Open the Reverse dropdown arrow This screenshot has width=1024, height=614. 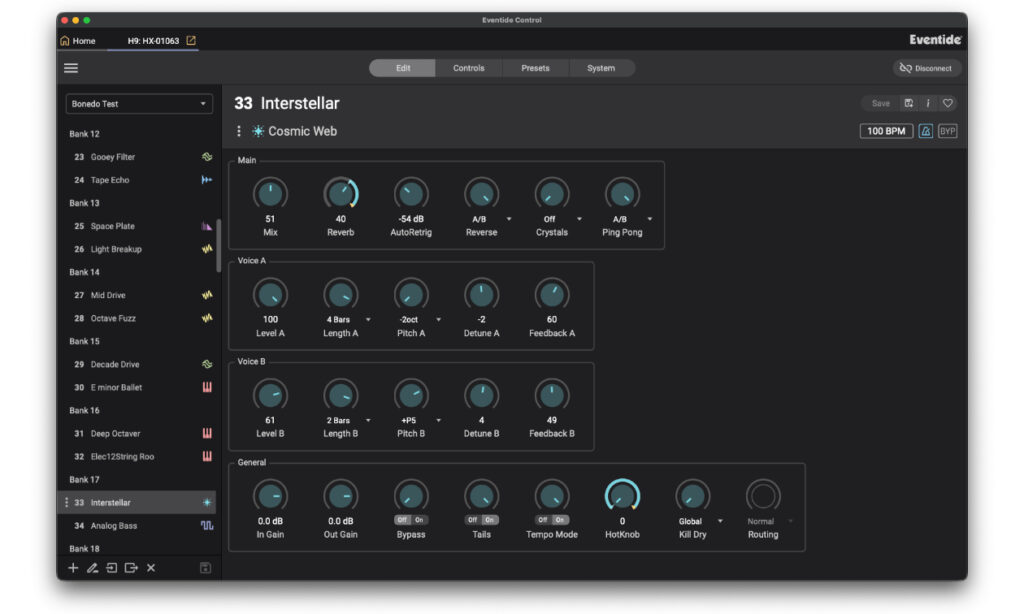click(x=509, y=219)
